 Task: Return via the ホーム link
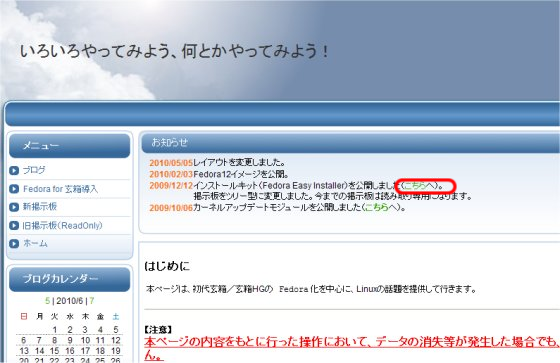coord(35,243)
